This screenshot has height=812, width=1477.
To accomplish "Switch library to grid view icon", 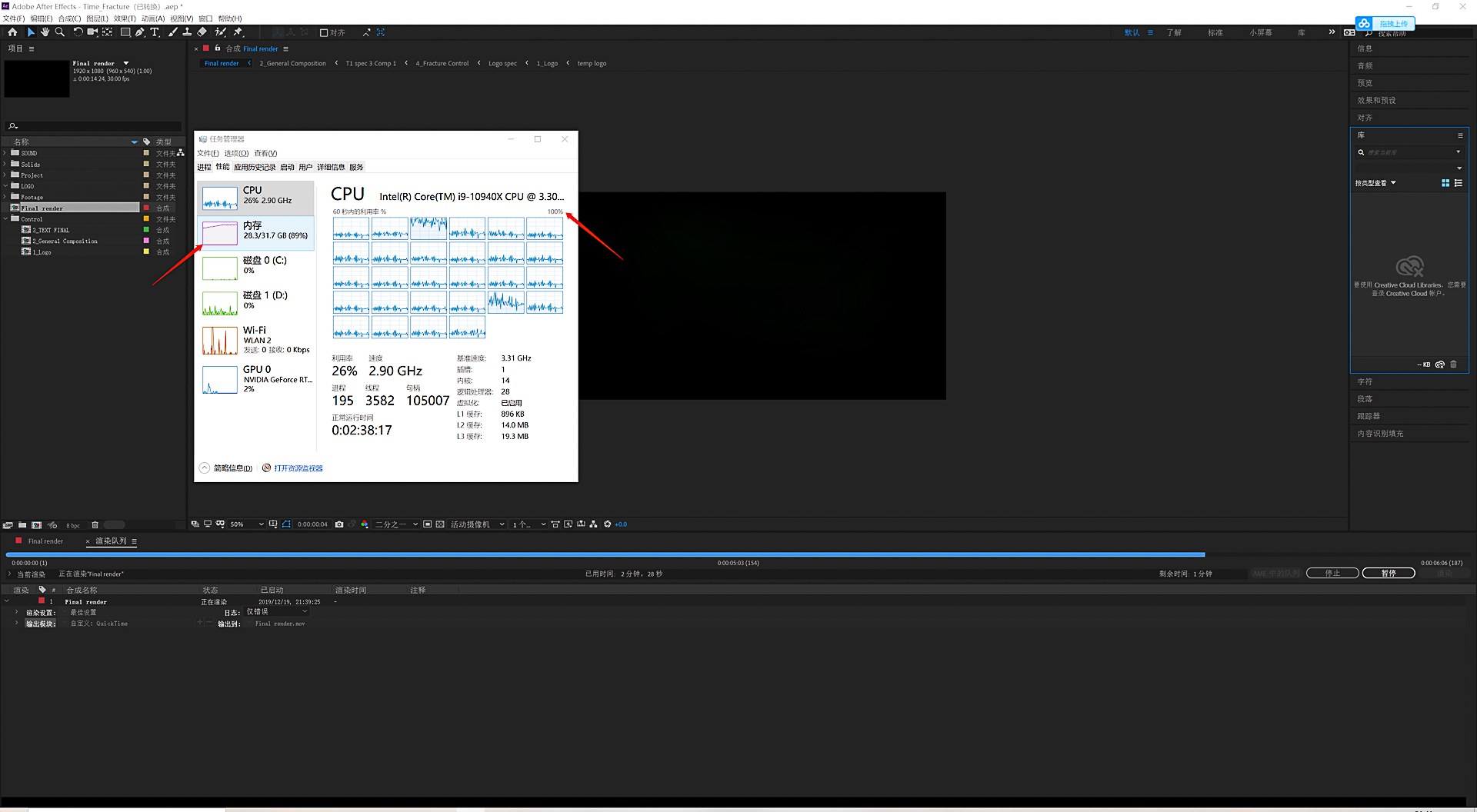I will [x=1445, y=183].
